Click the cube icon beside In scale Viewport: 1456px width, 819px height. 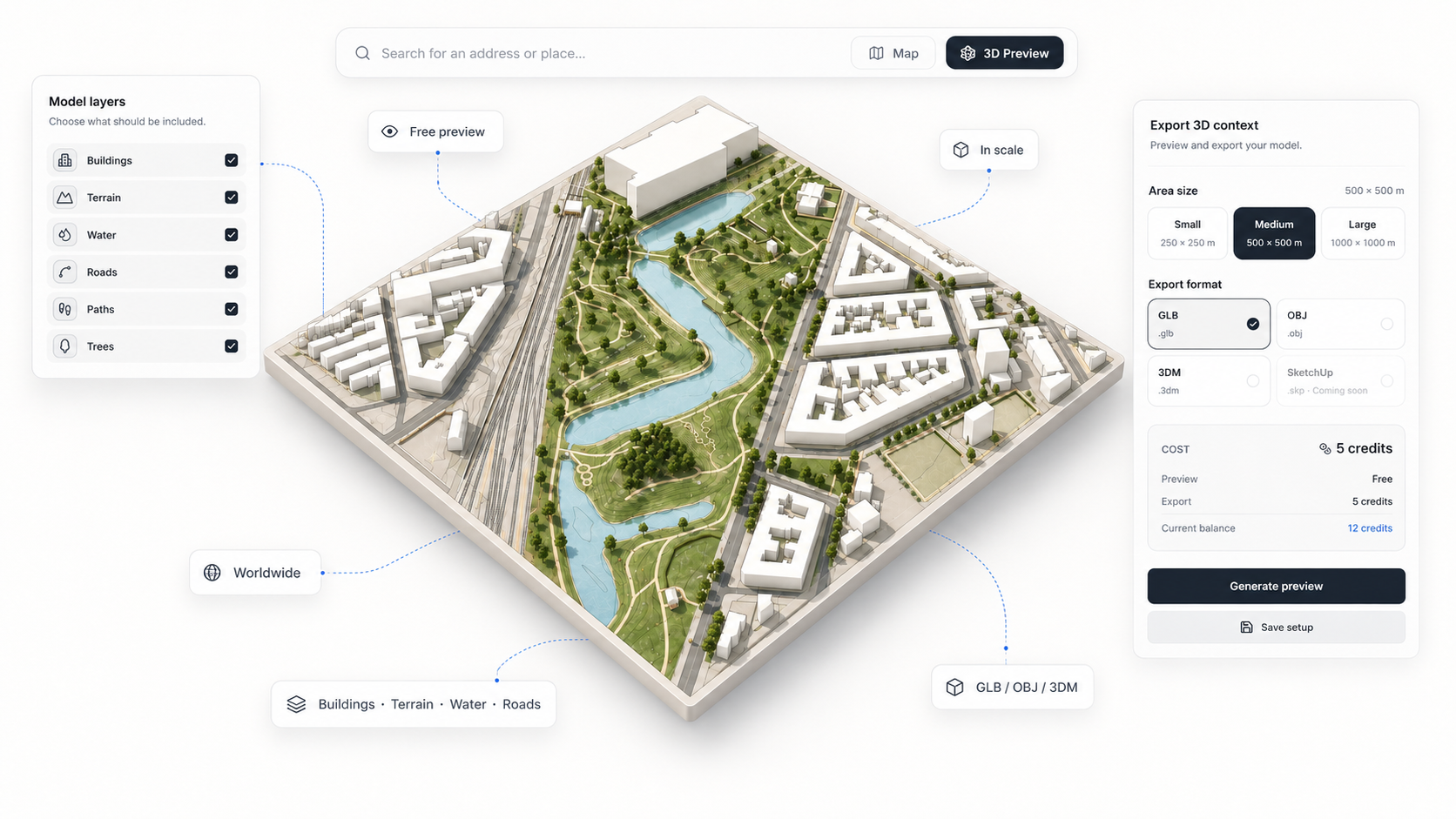(961, 150)
